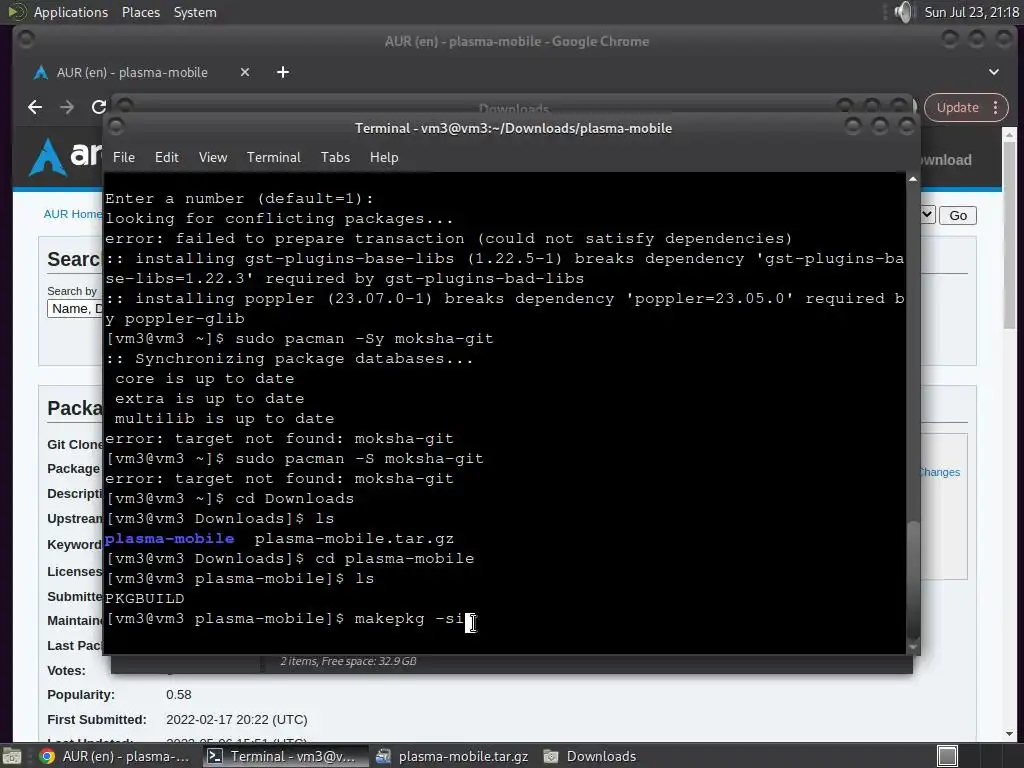The height and width of the screenshot is (768, 1024).
Task: Click Popularity value 0.58
Action: tap(178, 695)
